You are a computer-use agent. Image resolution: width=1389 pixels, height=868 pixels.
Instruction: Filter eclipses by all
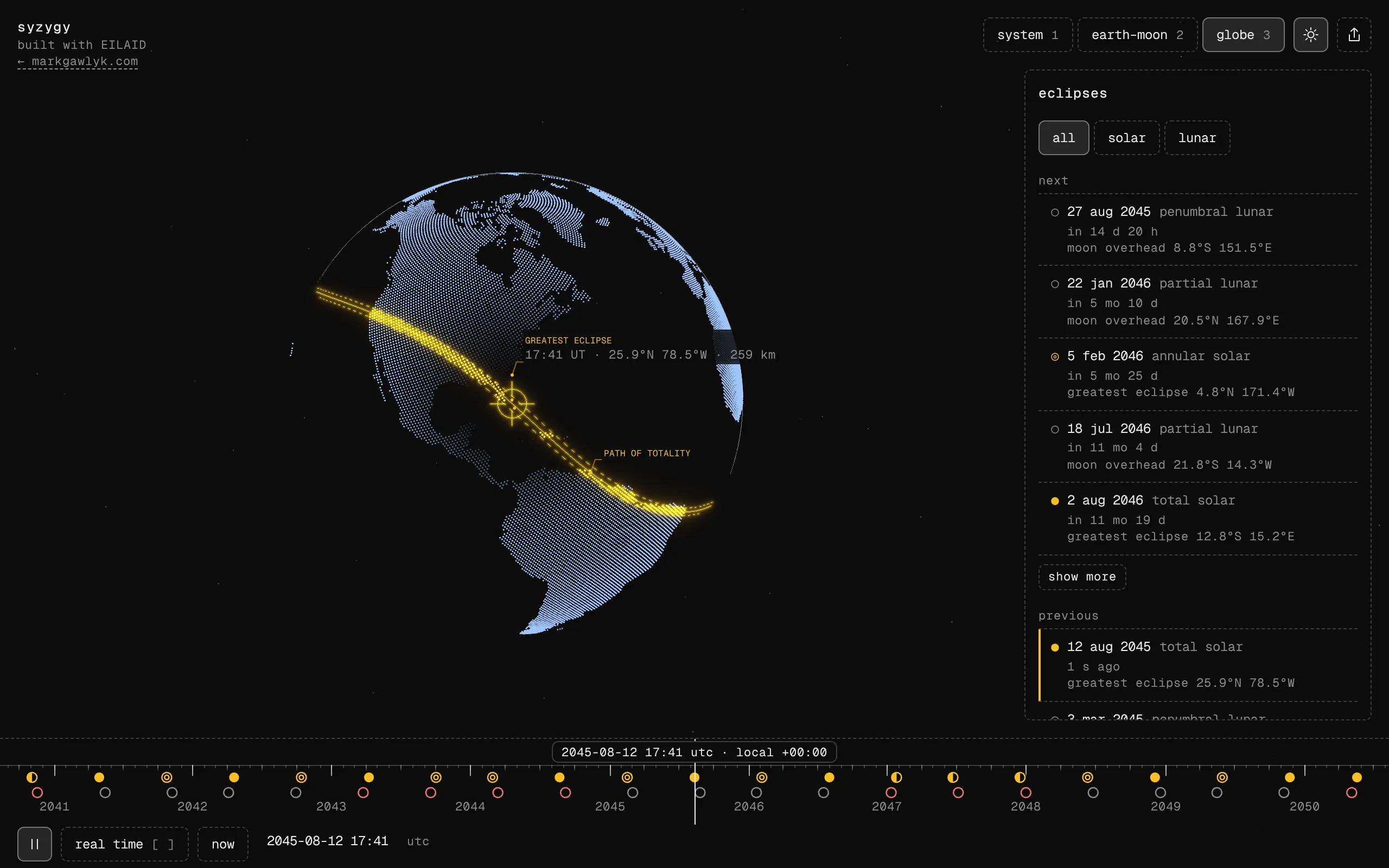tap(1063, 138)
